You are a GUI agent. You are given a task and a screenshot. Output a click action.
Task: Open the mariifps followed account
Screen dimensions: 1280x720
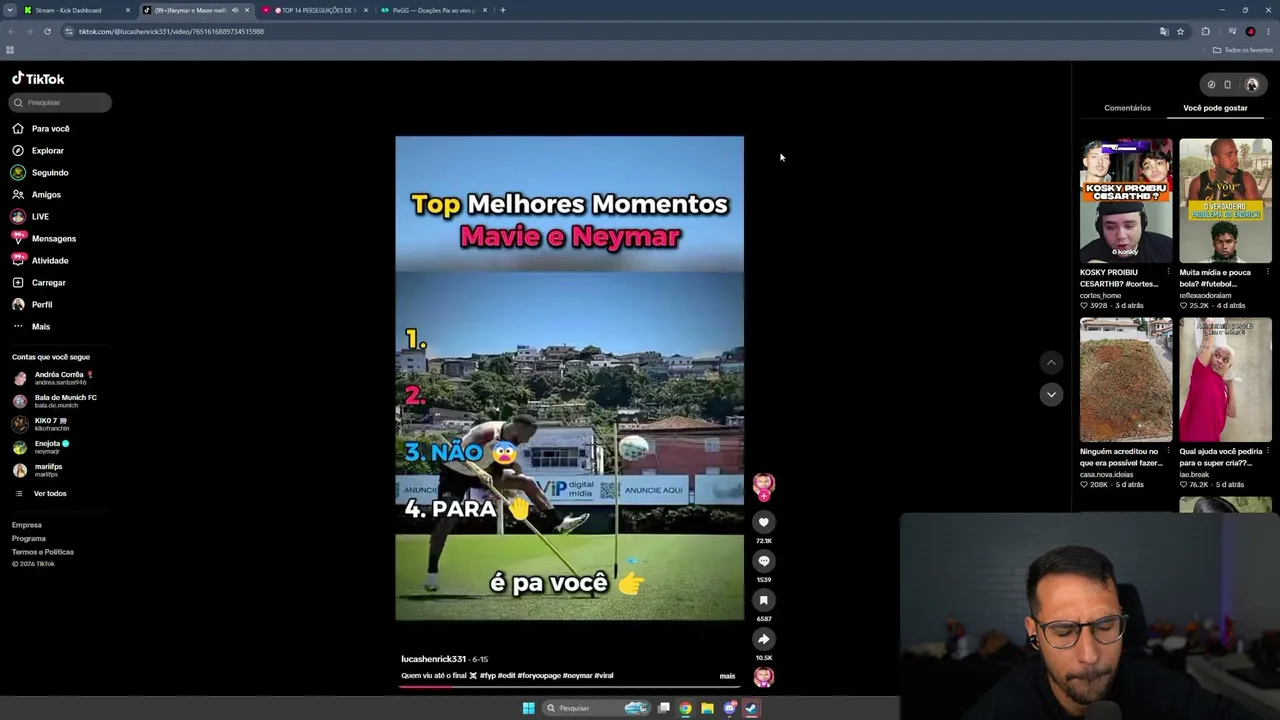[x=40, y=469]
